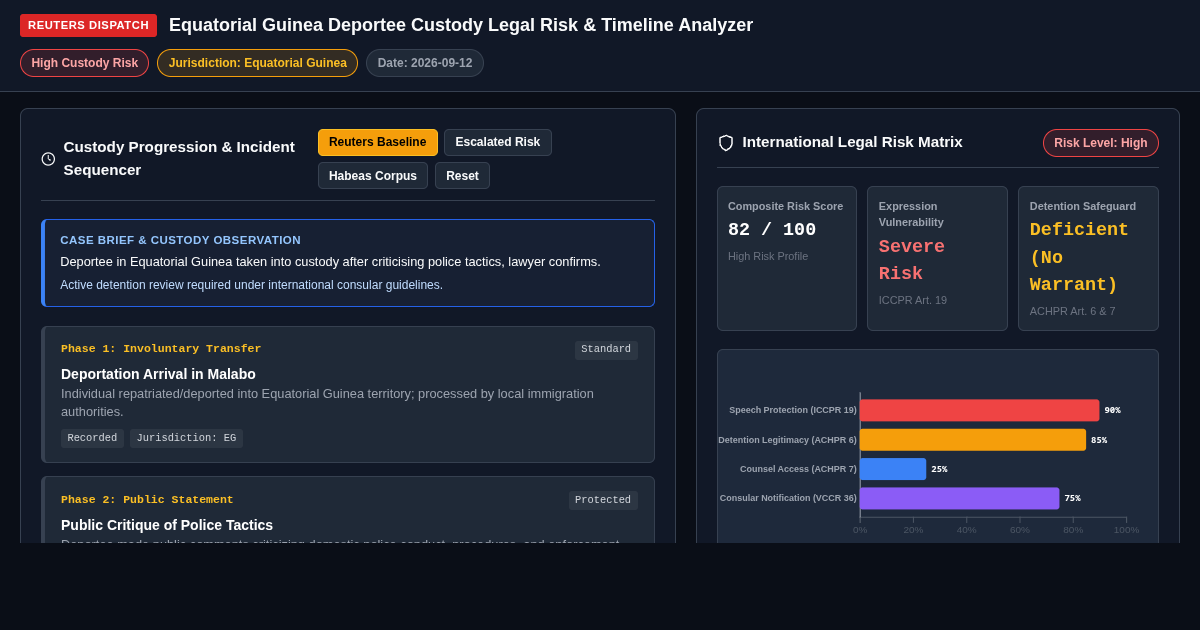The width and height of the screenshot is (1200, 630).
Task: Click the Standard tag on Phase 1
Action: click(x=606, y=350)
